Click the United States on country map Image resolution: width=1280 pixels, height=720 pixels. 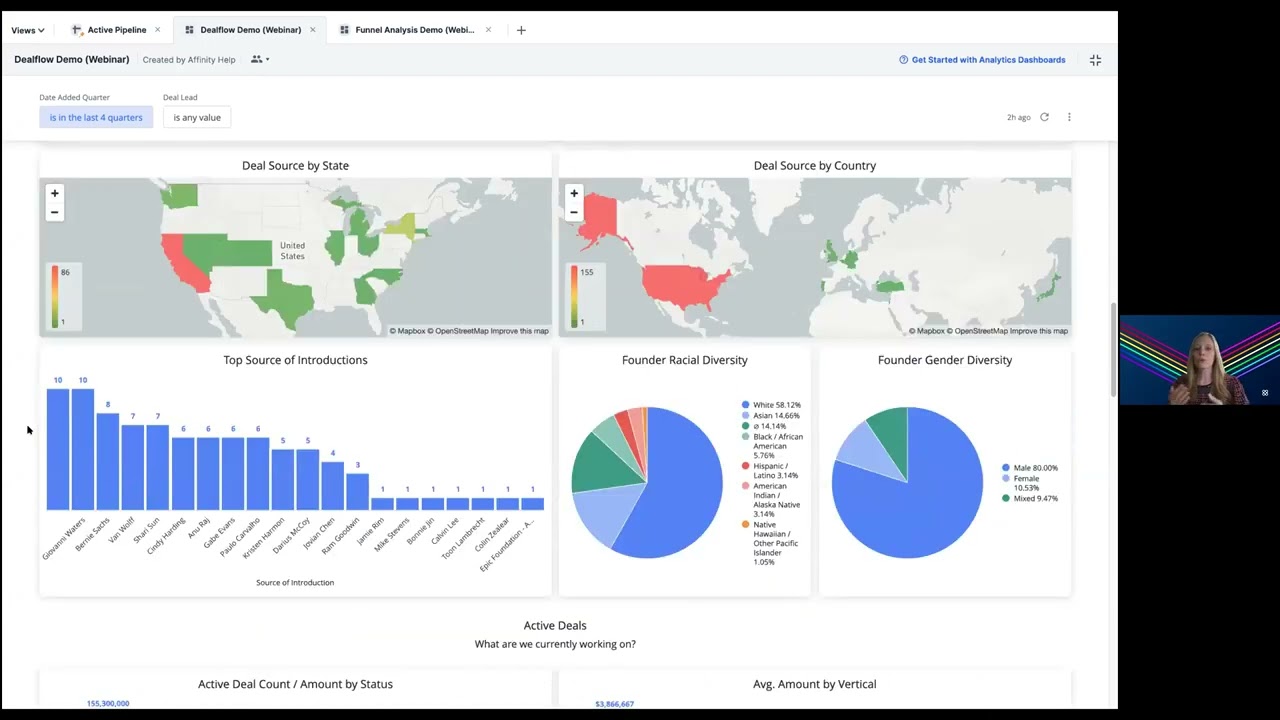[x=685, y=285]
